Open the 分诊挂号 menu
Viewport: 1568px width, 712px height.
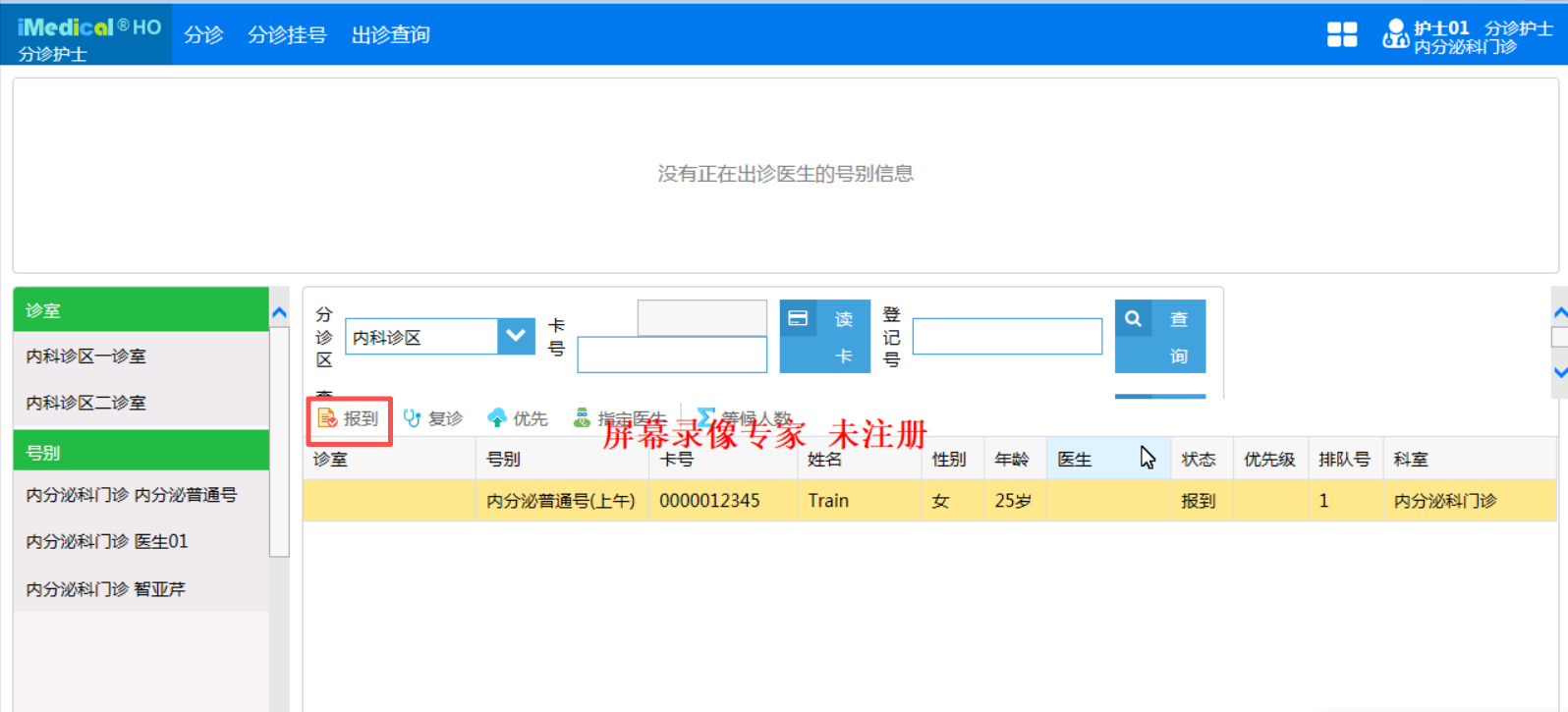pyautogui.click(x=287, y=35)
